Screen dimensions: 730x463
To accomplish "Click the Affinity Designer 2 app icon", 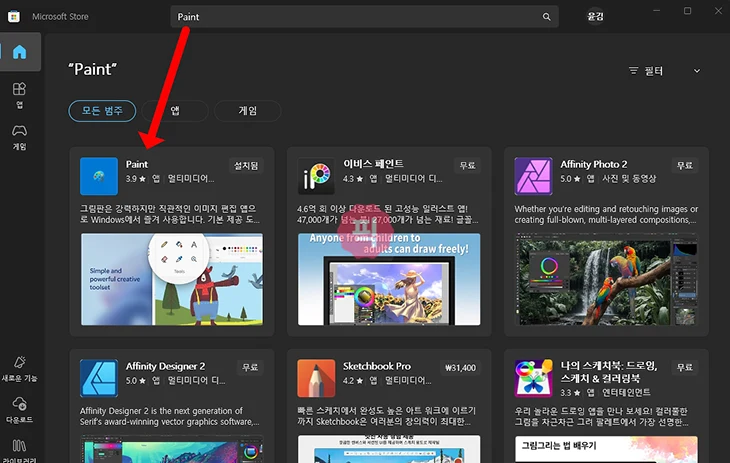I will 99,378.
